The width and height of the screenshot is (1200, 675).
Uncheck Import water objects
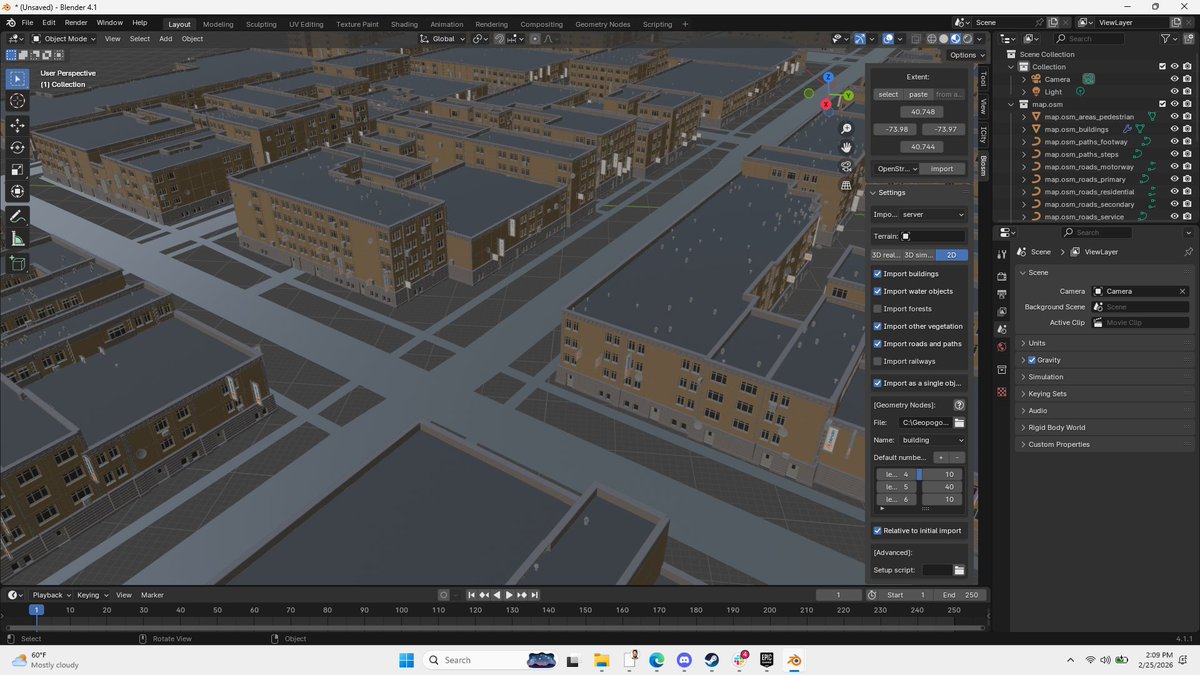(x=877, y=291)
